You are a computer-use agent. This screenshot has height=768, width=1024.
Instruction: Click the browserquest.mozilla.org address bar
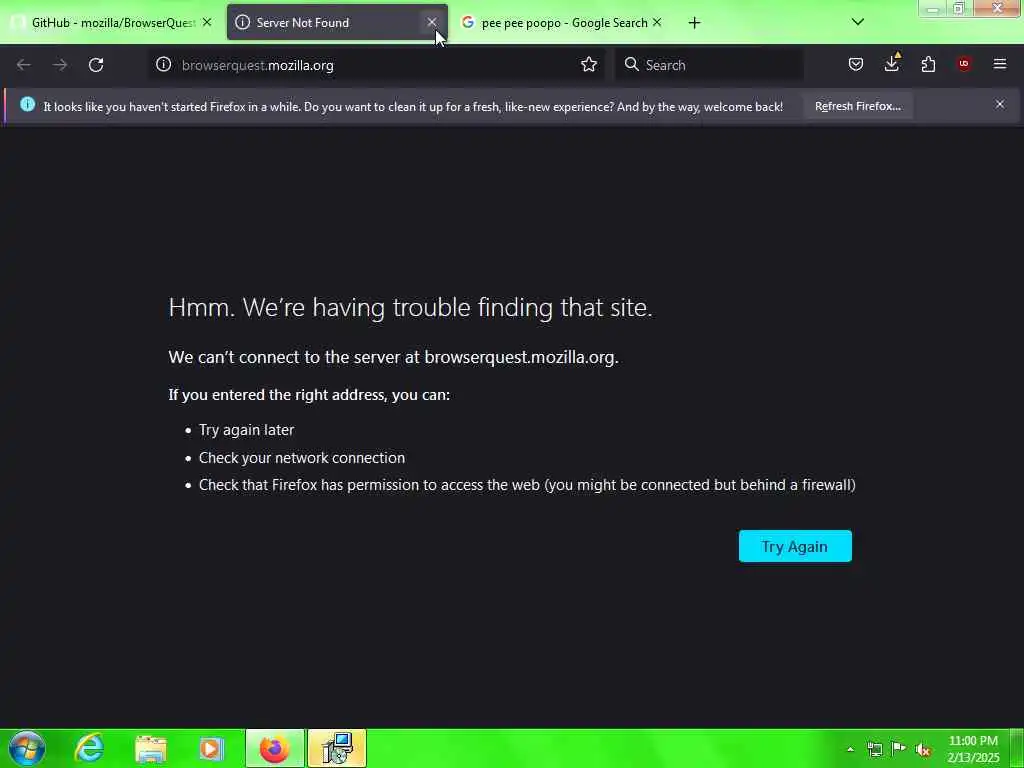click(377, 65)
